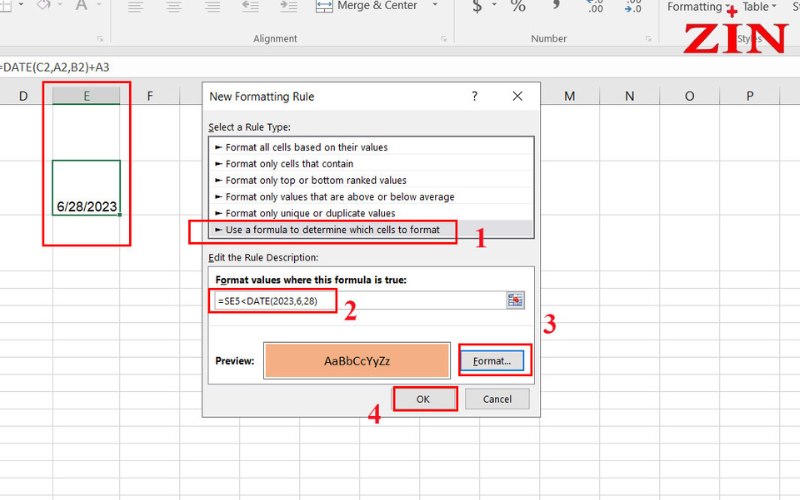
Task: Click the Fill Color bucket icon
Action: pos(44,5)
